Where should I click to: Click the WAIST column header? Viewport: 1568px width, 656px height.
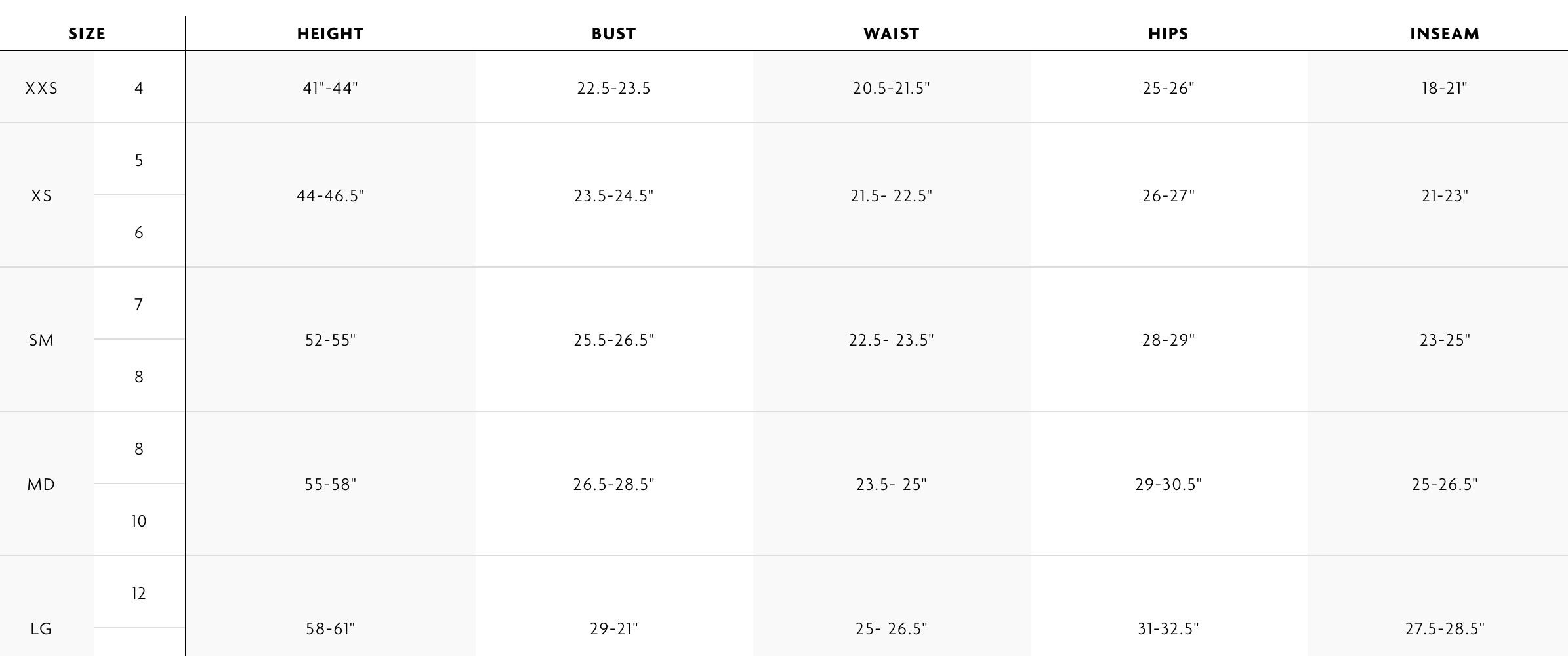(x=891, y=34)
